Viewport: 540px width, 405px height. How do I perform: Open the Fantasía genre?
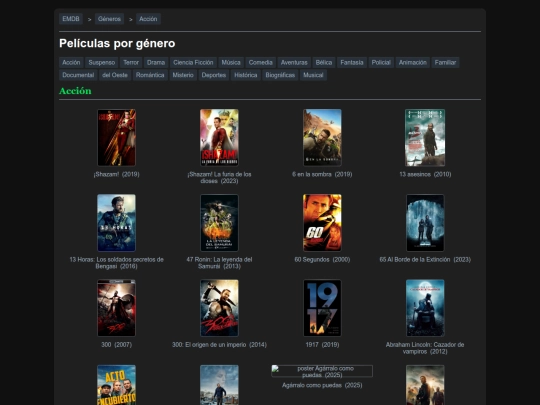point(352,62)
